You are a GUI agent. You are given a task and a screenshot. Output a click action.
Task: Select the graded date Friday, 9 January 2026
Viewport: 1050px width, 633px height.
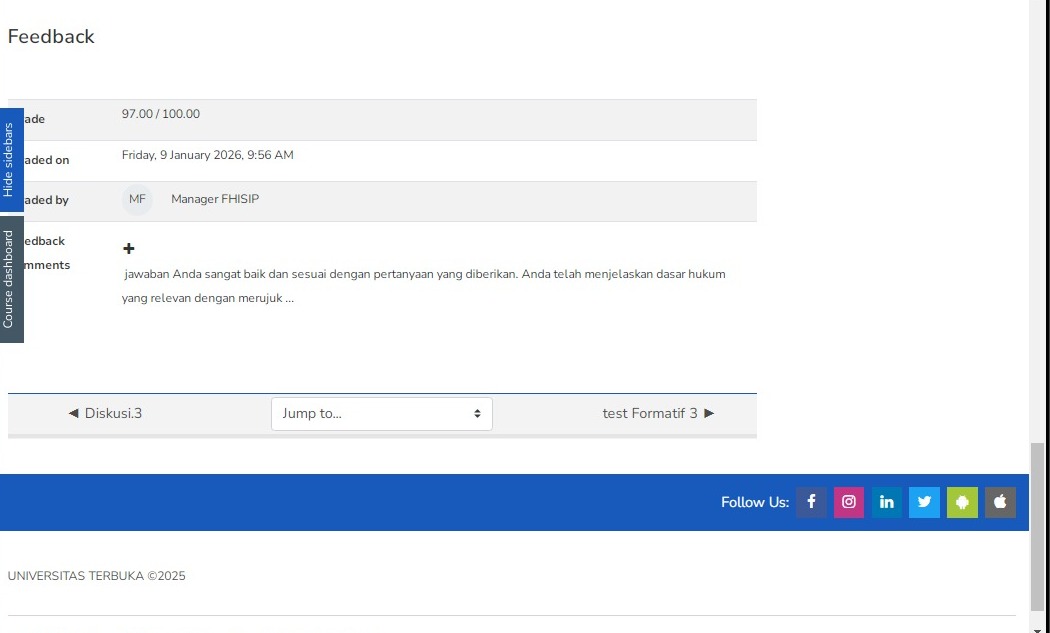[208, 155]
